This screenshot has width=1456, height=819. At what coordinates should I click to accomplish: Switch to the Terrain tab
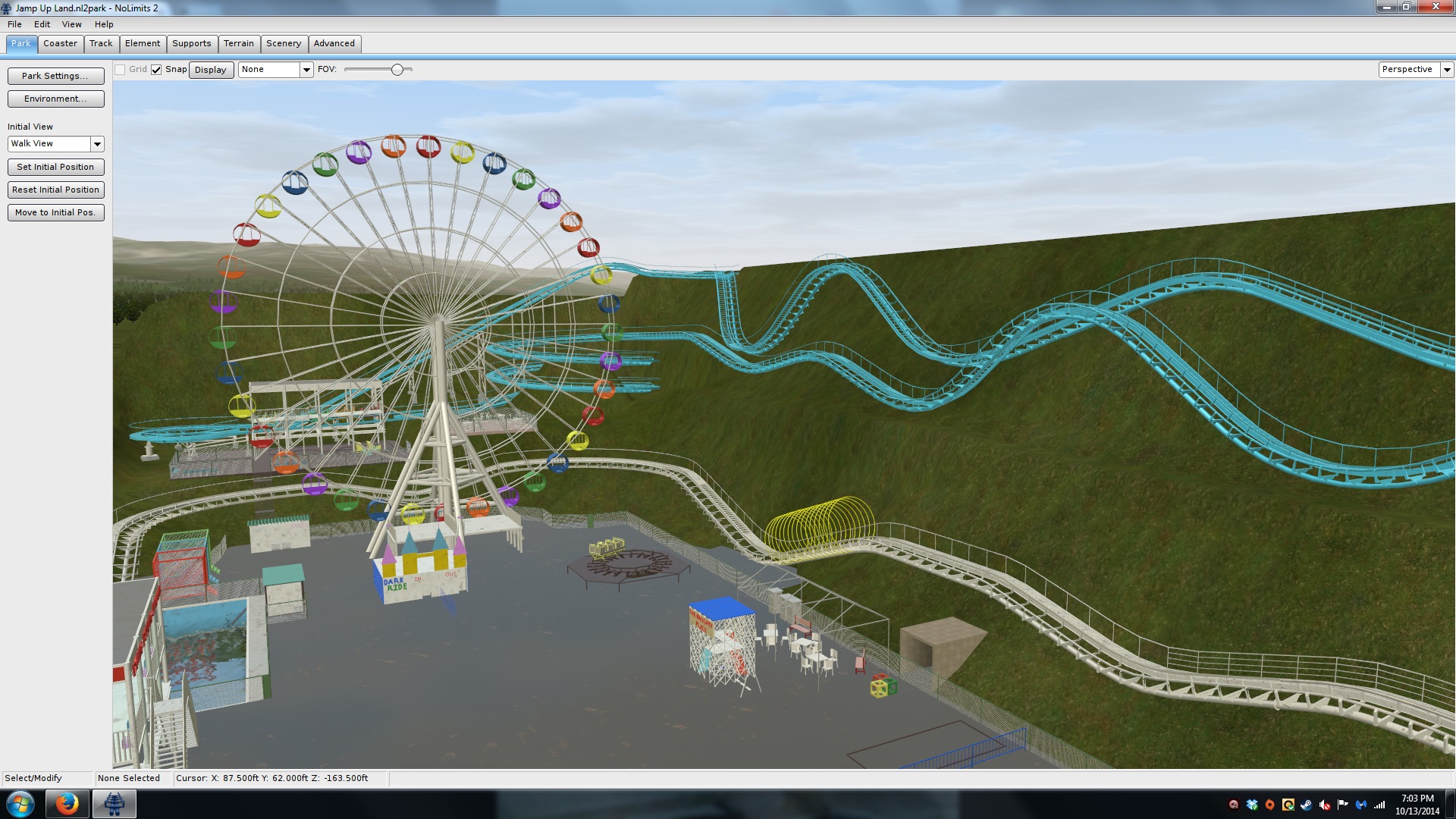tap(238, 44)
